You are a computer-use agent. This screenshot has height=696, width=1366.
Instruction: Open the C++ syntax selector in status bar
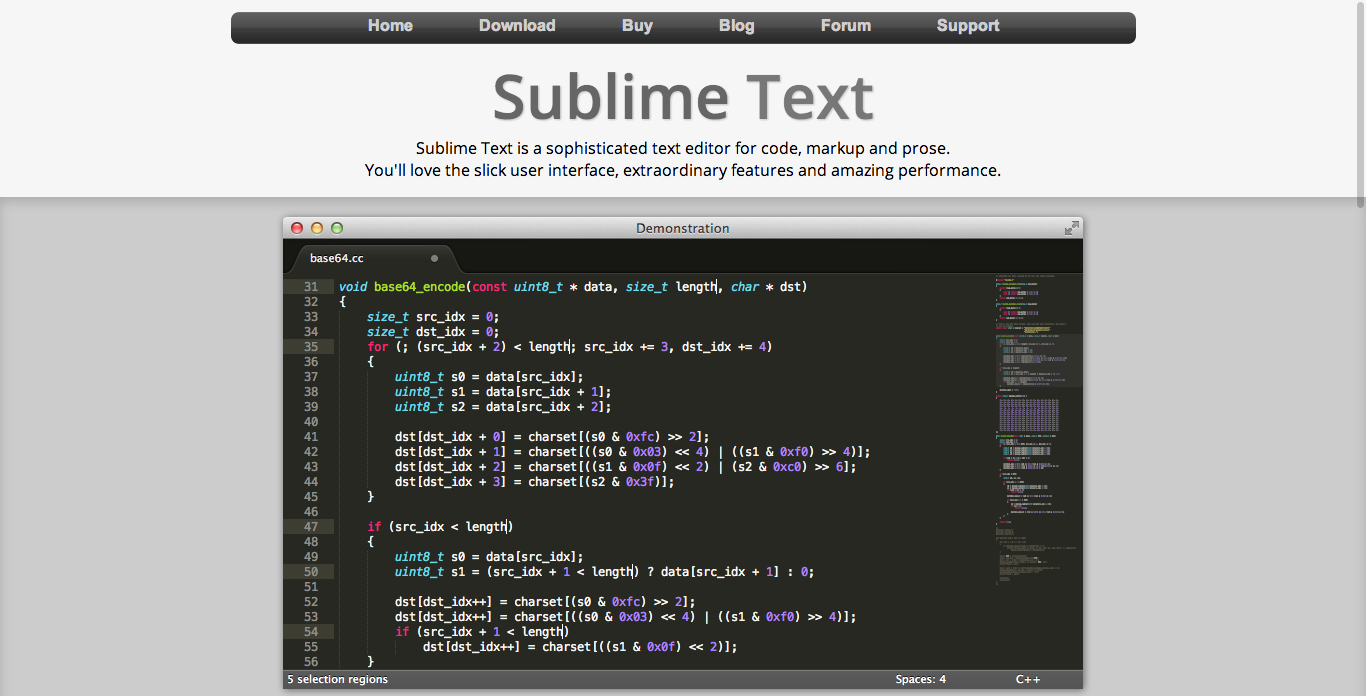[x=1028, y=680]
